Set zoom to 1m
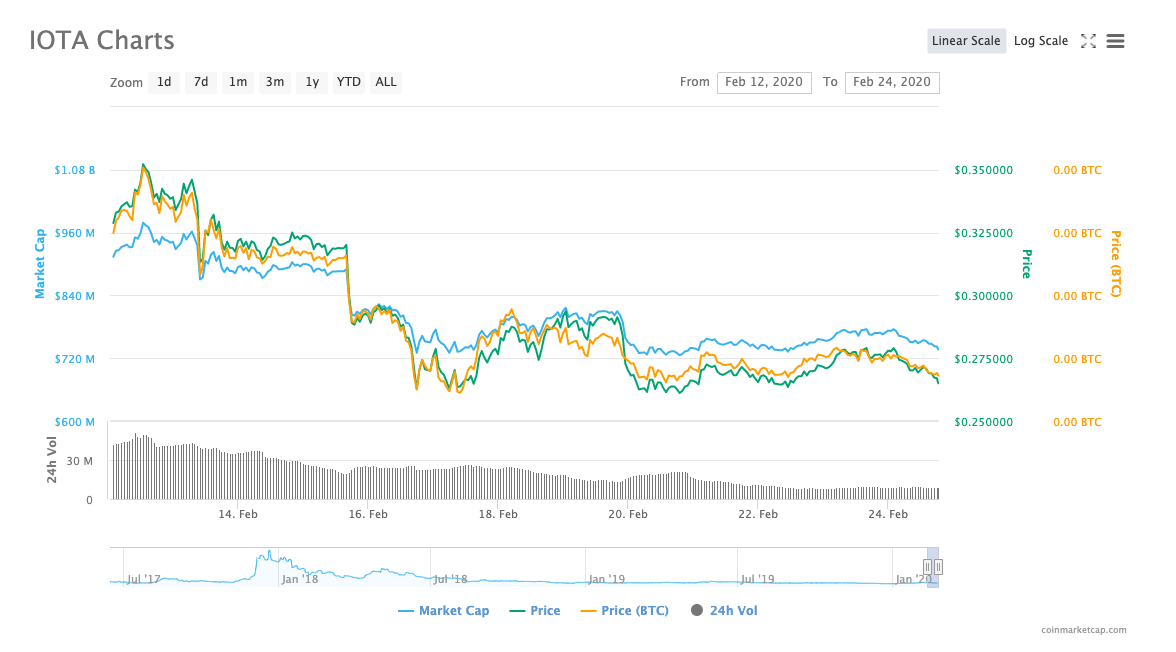The width and height of the screenshot is (1176, 652). pos(238,83)
